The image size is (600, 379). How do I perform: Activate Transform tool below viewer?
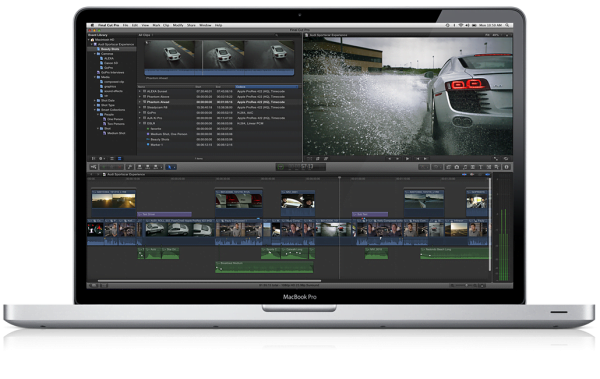coord(310,158)
